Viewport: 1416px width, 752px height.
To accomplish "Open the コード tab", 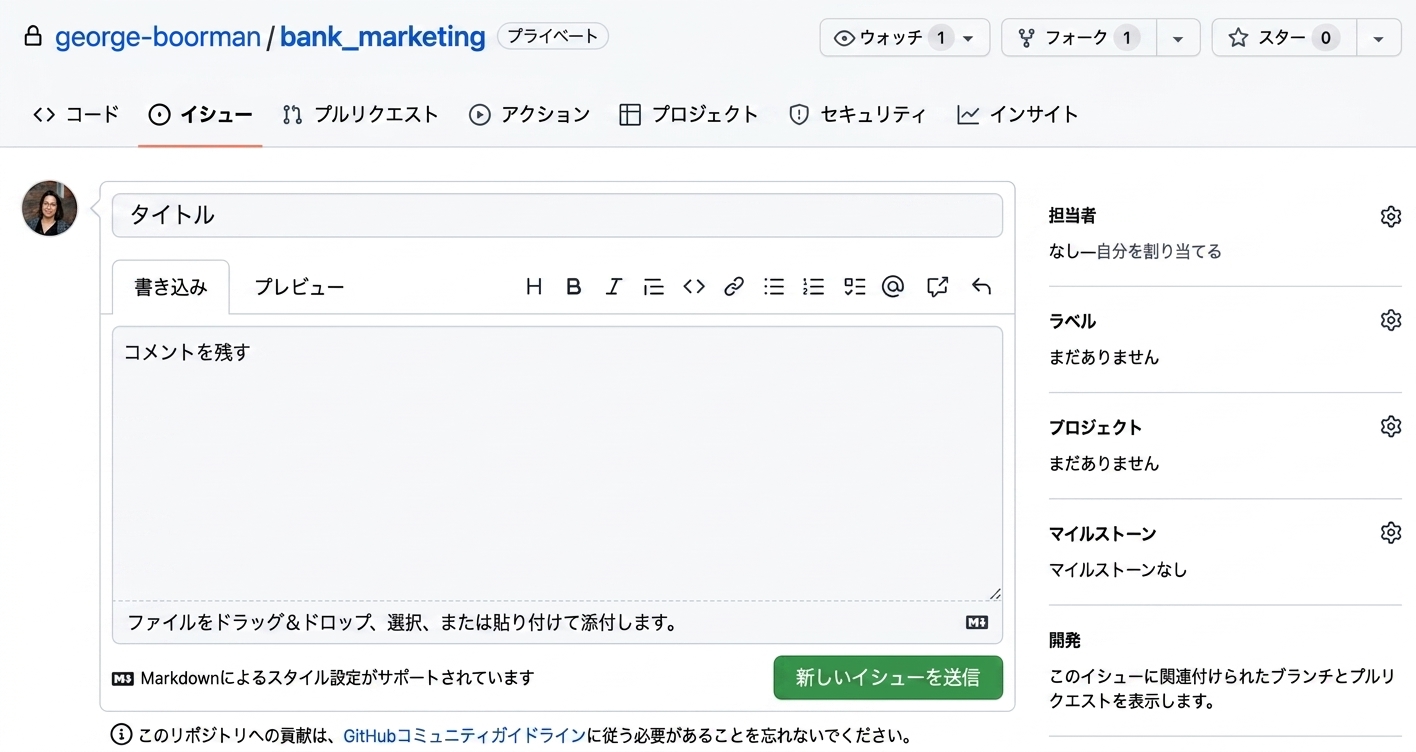I will [76, 114].
